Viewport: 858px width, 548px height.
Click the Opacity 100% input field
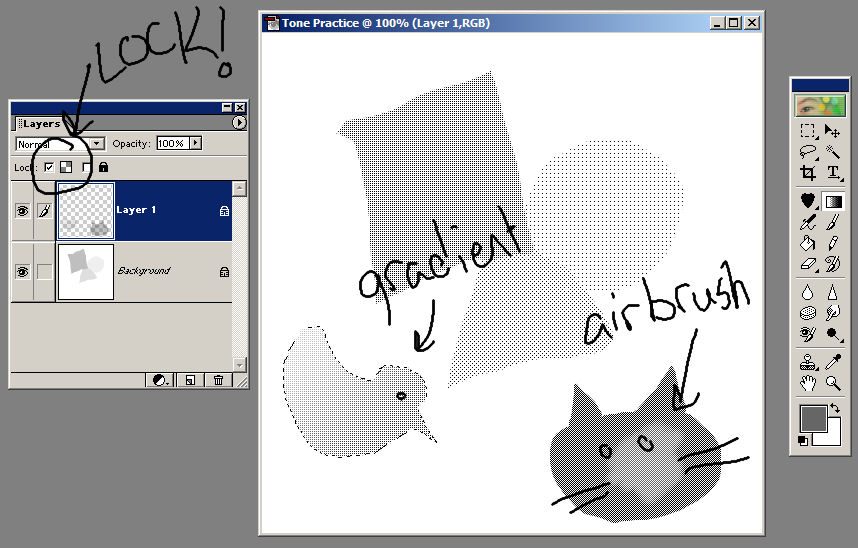[173, 143]
